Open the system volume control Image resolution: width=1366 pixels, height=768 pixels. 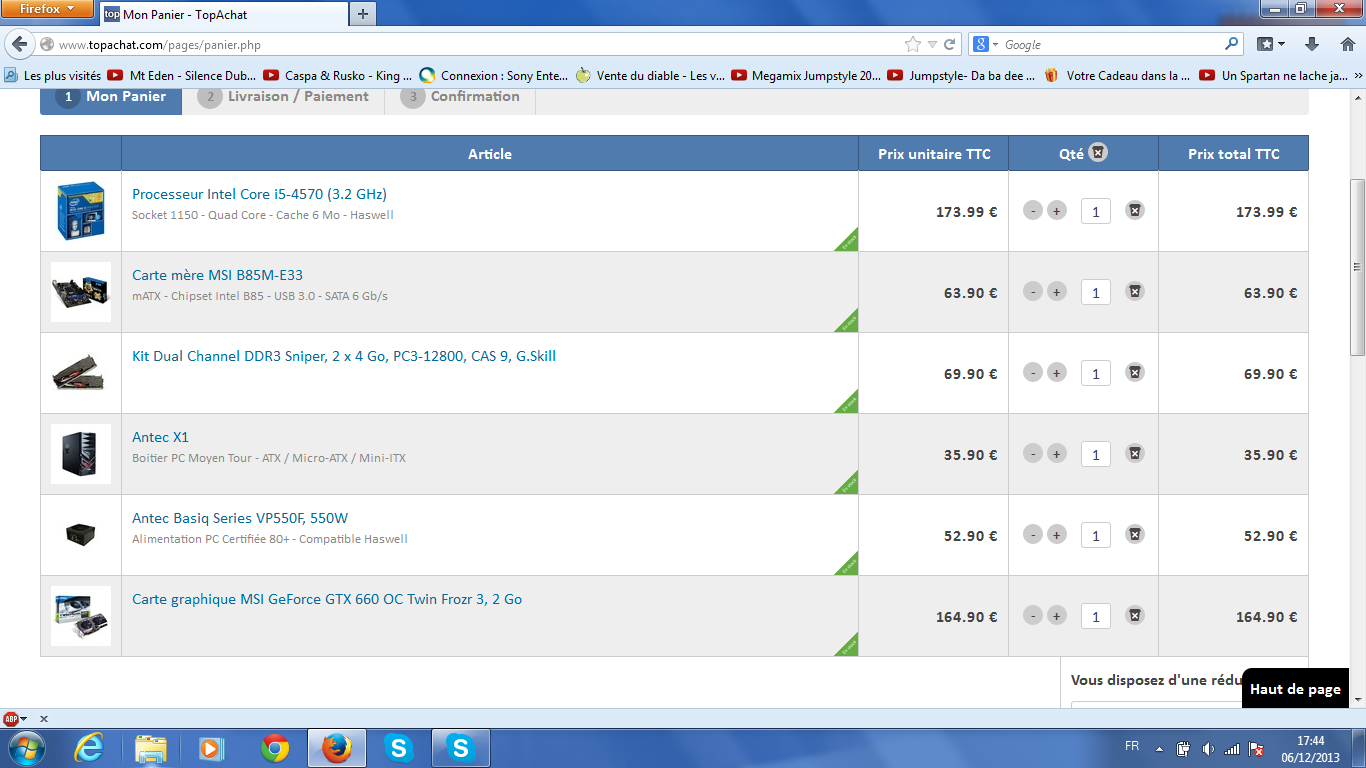pos(1208,748)
